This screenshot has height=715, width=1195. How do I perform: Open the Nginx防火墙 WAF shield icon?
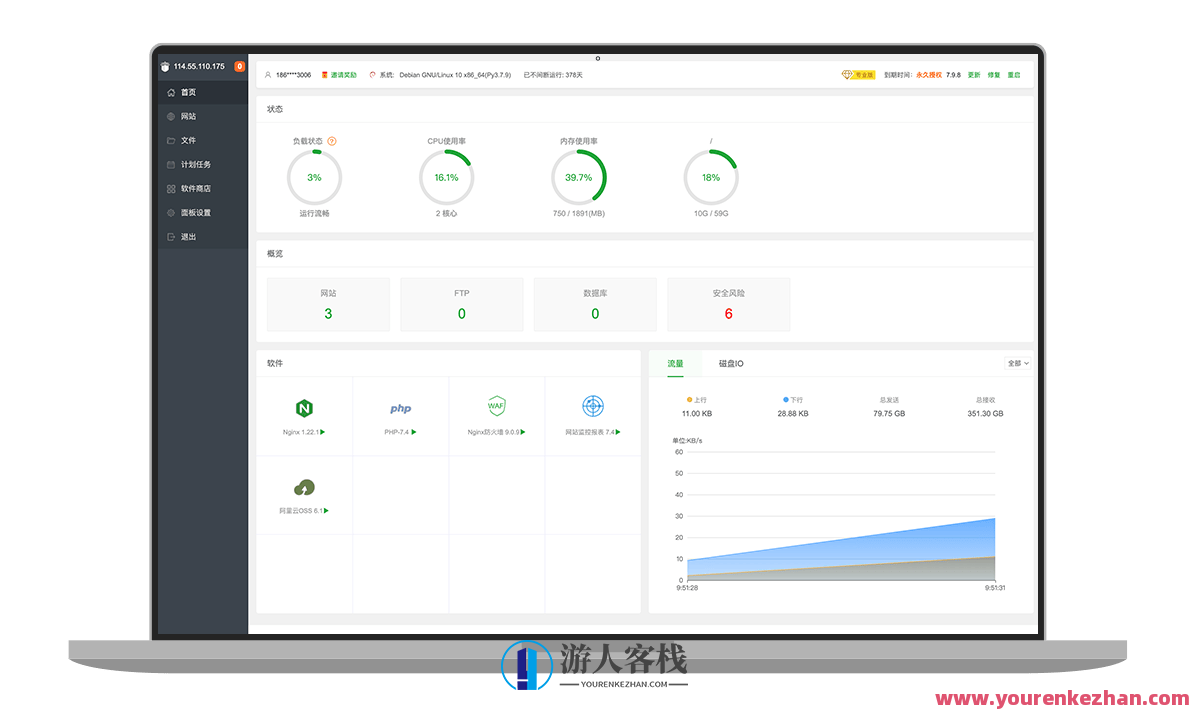tap(496, 405)
